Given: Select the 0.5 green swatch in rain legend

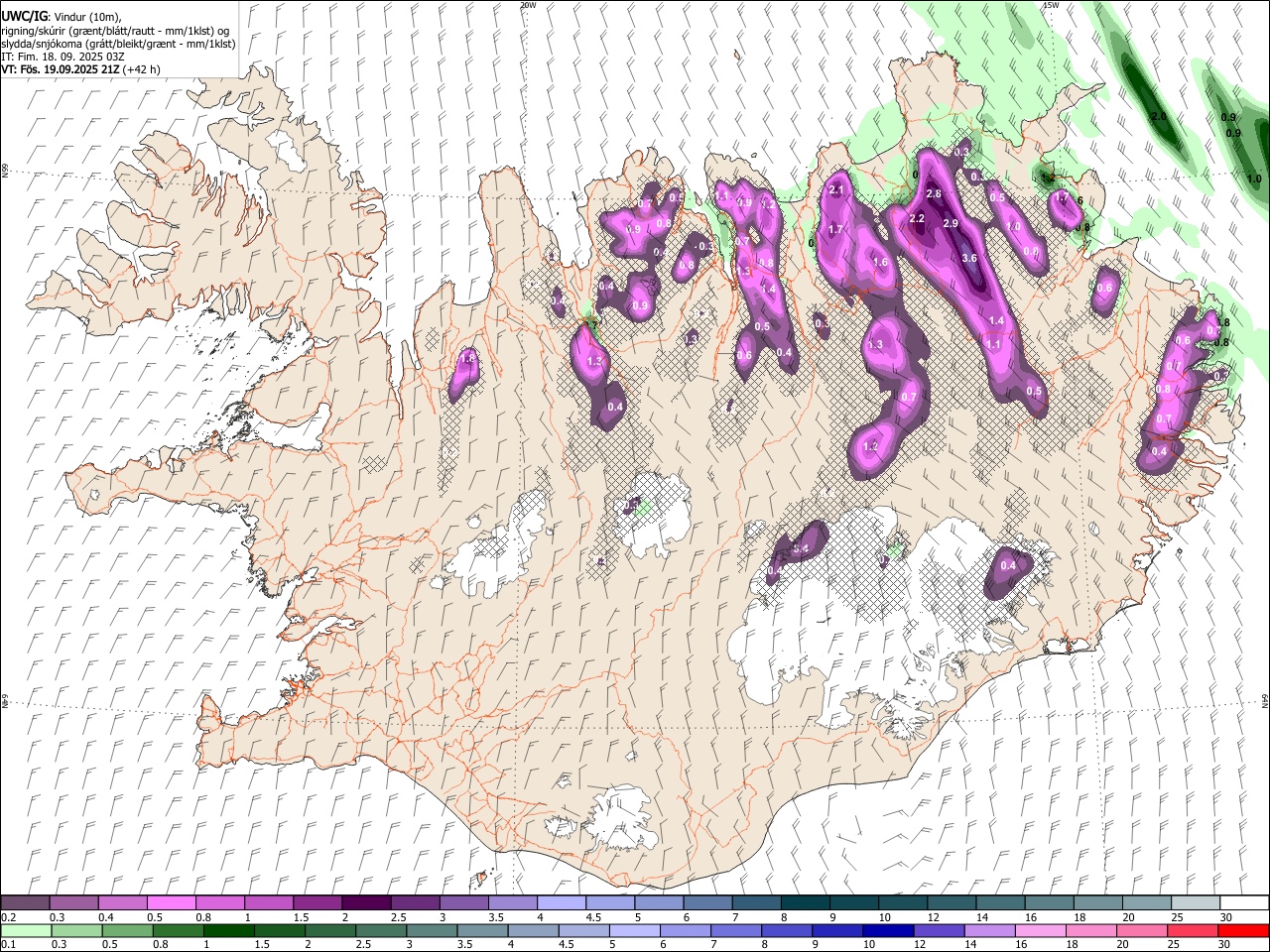Looking at the screenshot, I should [x=126, y=930].
